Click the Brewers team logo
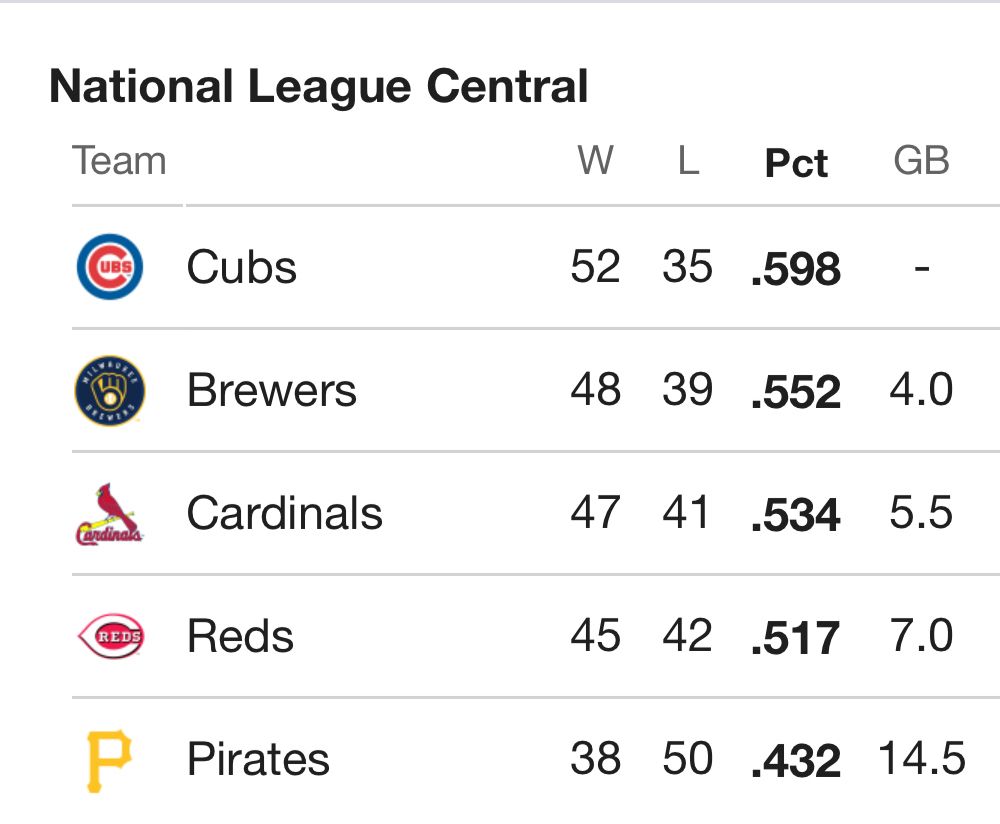 (110, 390)
